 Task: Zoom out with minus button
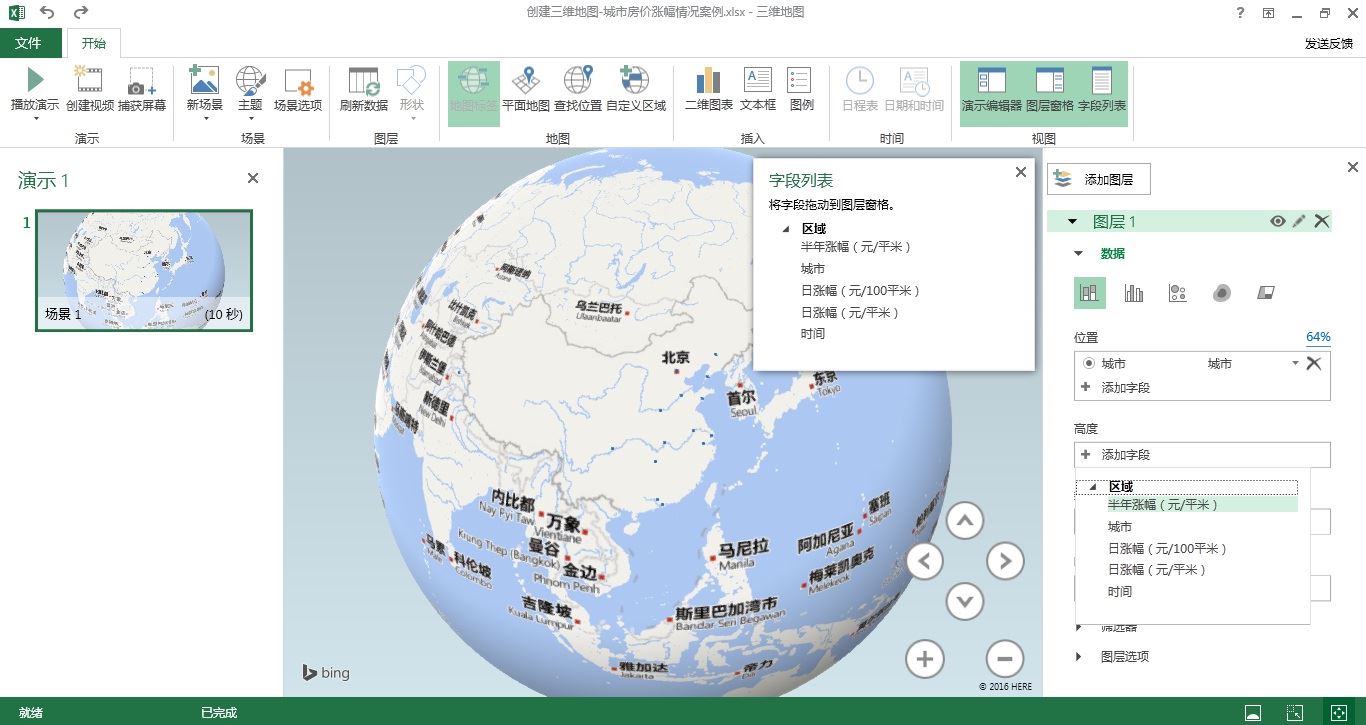pyautogui.click(x=1005, y=659)
